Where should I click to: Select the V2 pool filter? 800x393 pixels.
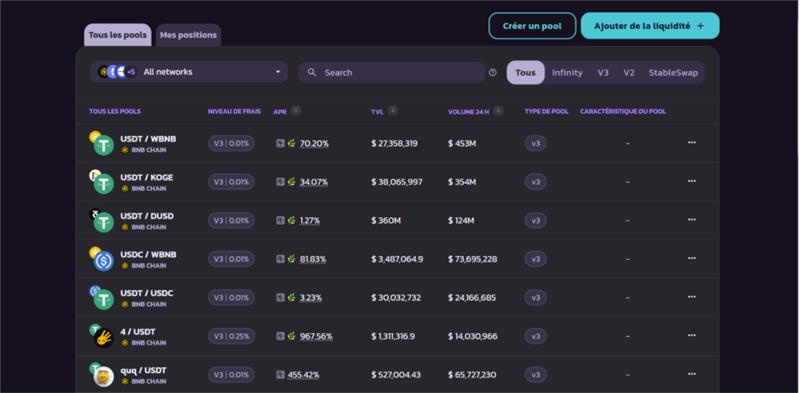[629, 72]
